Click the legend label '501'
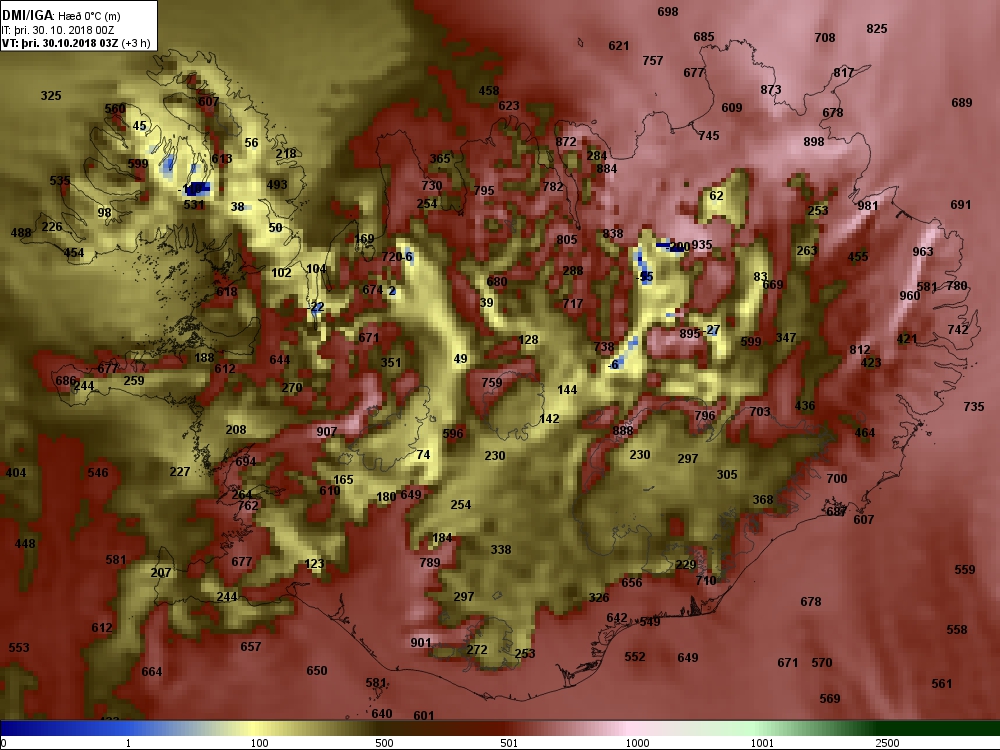1000x750 pixels. [x=509, y=743]
